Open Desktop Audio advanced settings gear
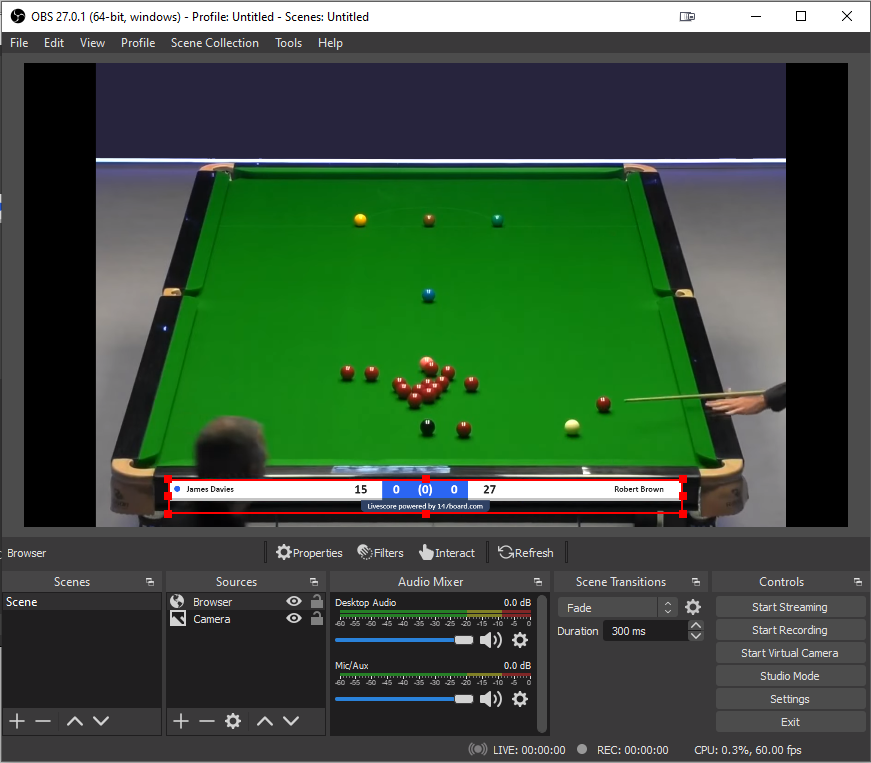The width and height of the screenshot is (871, 763). pyautogui.click(x=519, y=640)
